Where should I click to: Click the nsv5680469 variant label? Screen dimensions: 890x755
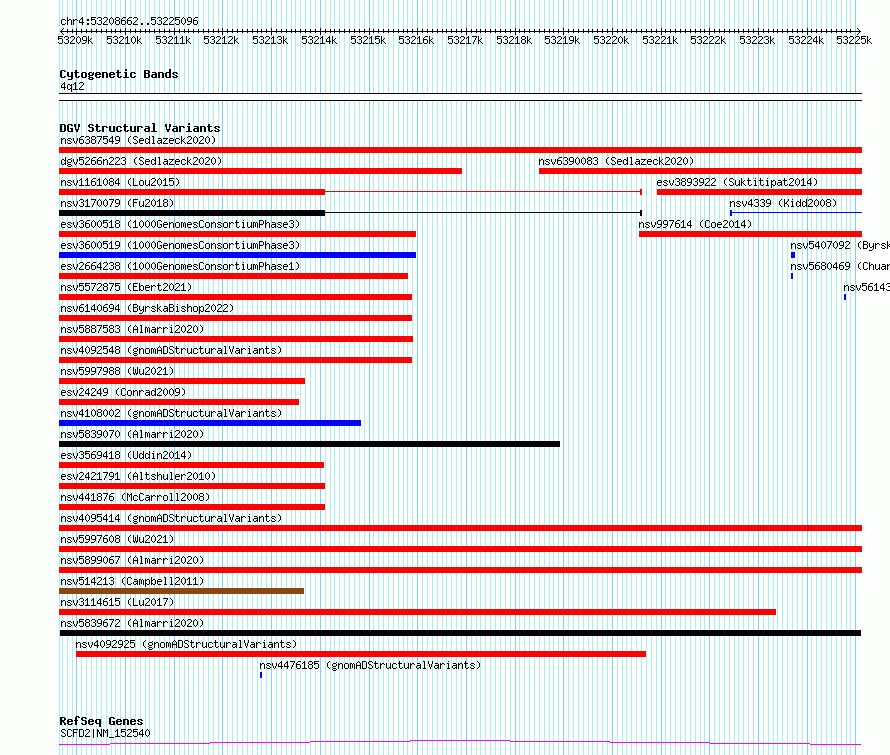[840, 266]
